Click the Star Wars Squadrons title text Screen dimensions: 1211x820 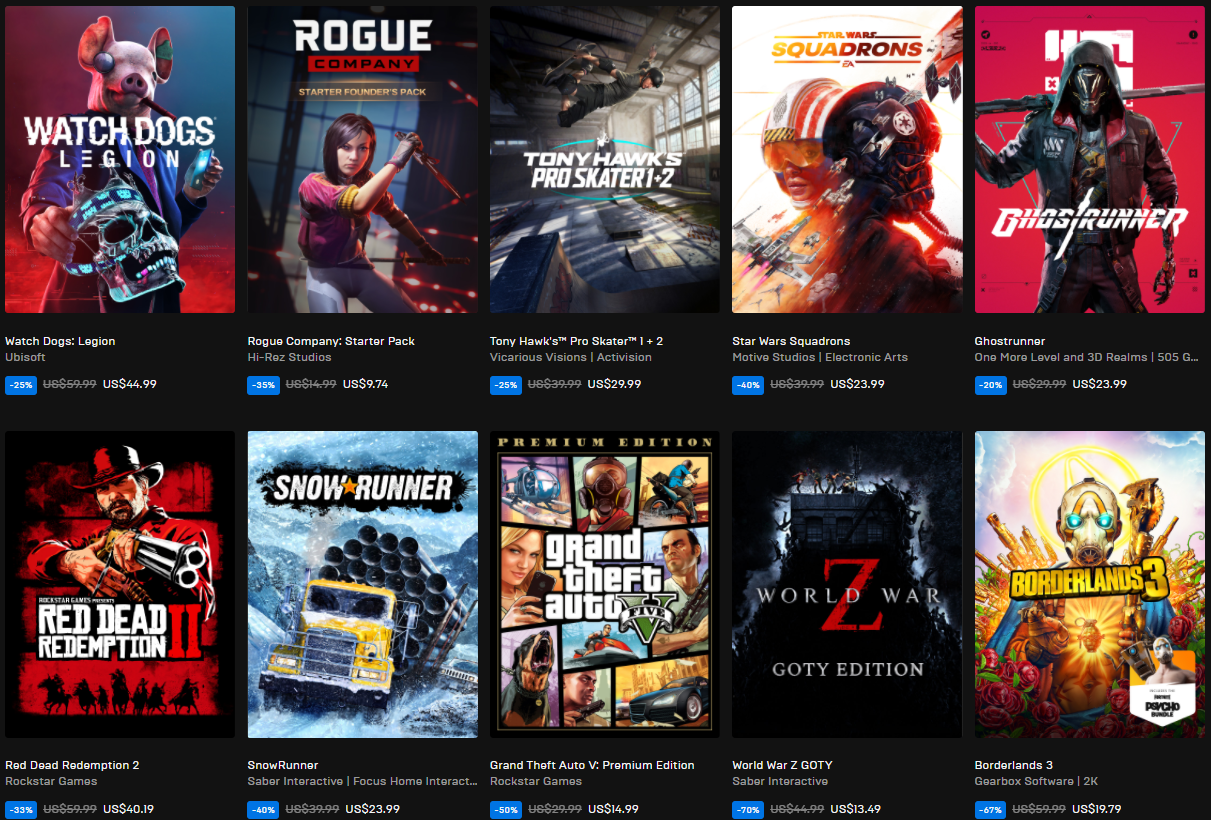click(791, 341)
